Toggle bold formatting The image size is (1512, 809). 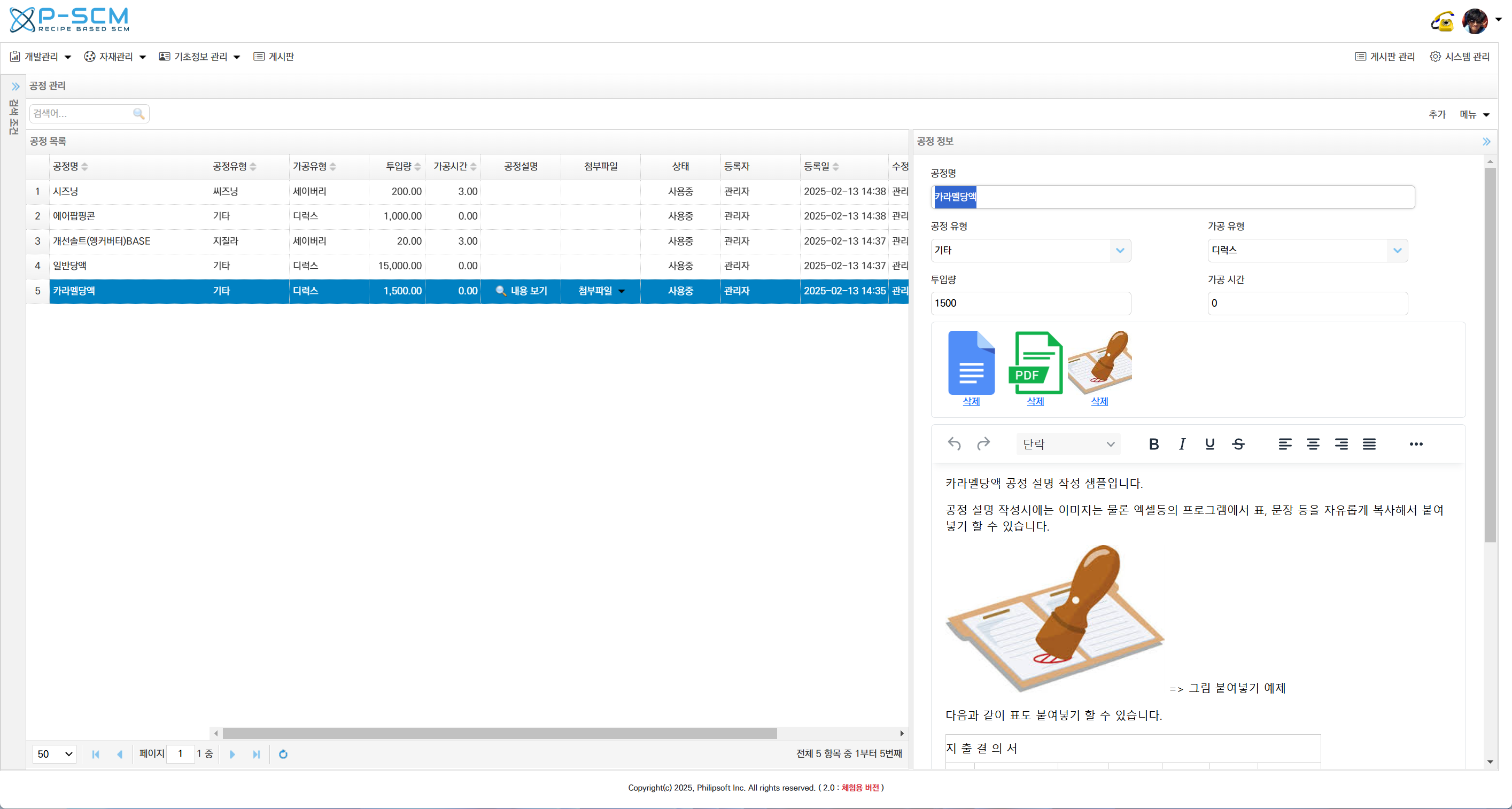[1153, 444]
